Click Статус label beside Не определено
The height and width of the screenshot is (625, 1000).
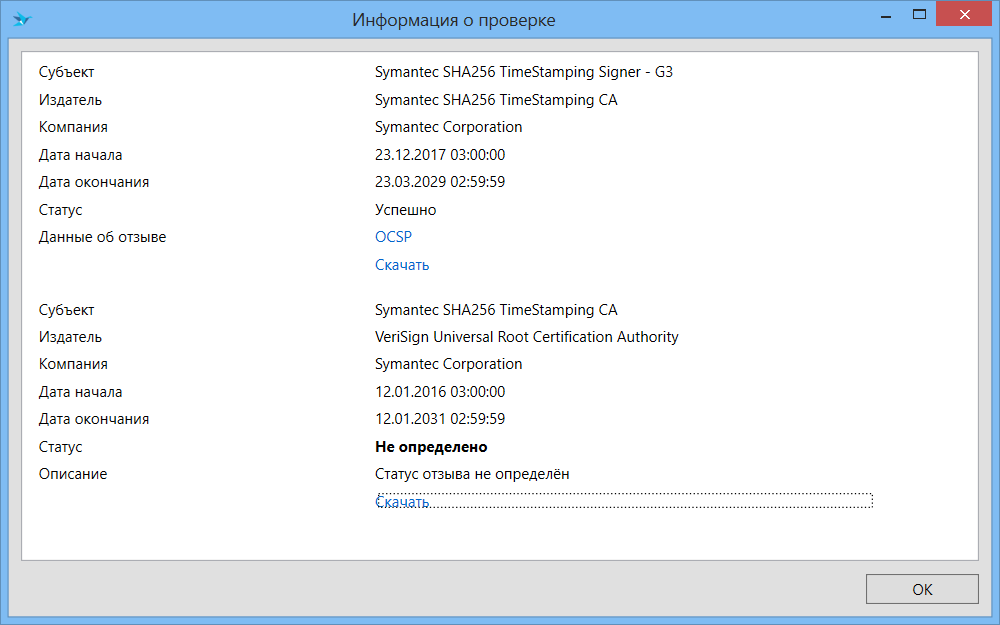click(61, 447)
